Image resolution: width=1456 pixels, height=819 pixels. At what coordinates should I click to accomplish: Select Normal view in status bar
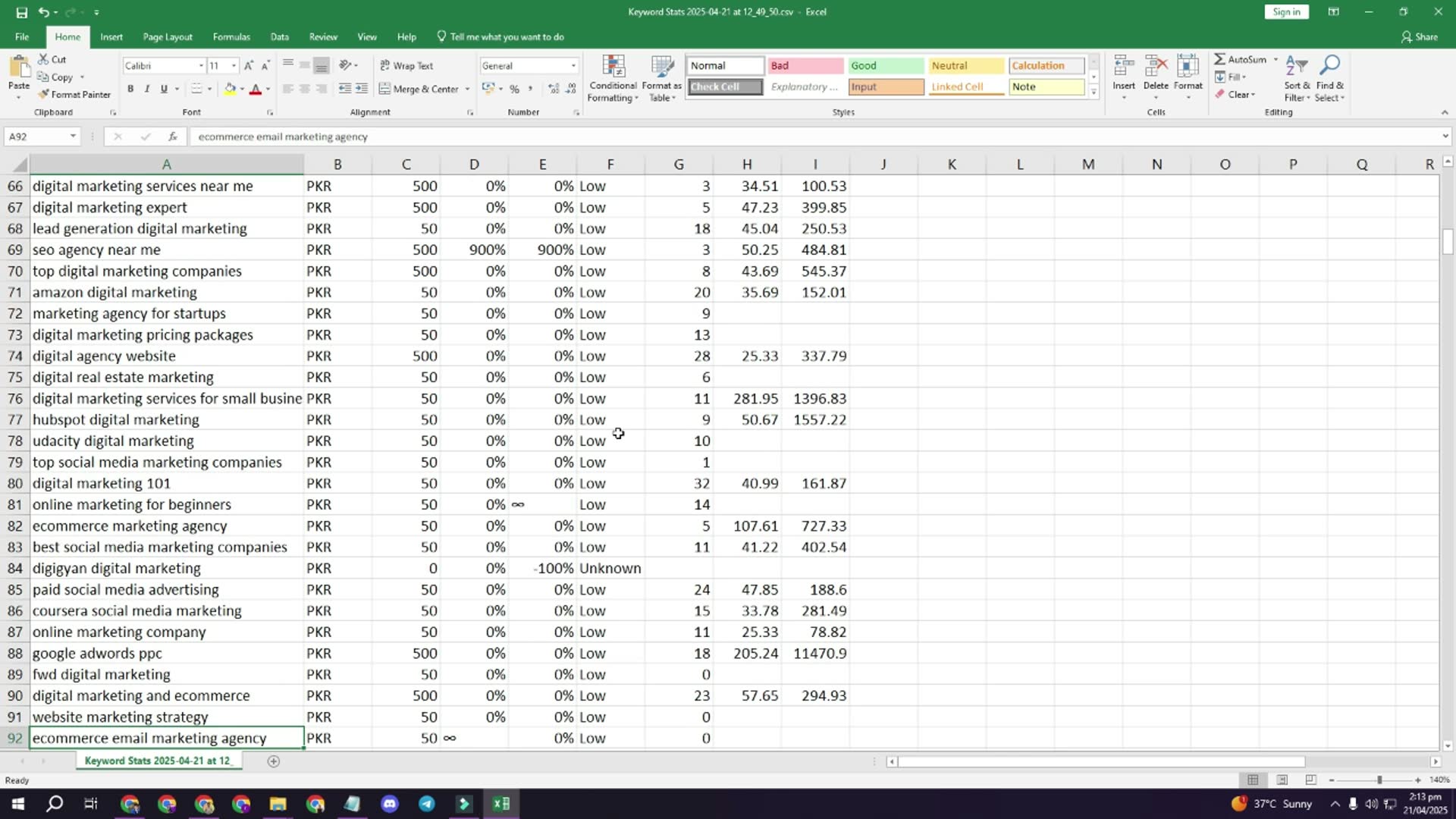(x=1253, y=780)
